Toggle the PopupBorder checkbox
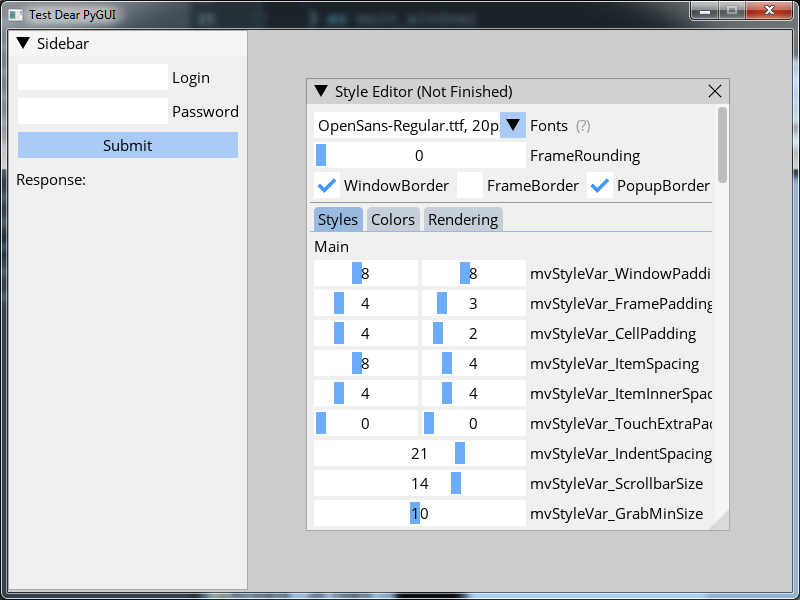The image size is (800, 600). coord(599,185)
